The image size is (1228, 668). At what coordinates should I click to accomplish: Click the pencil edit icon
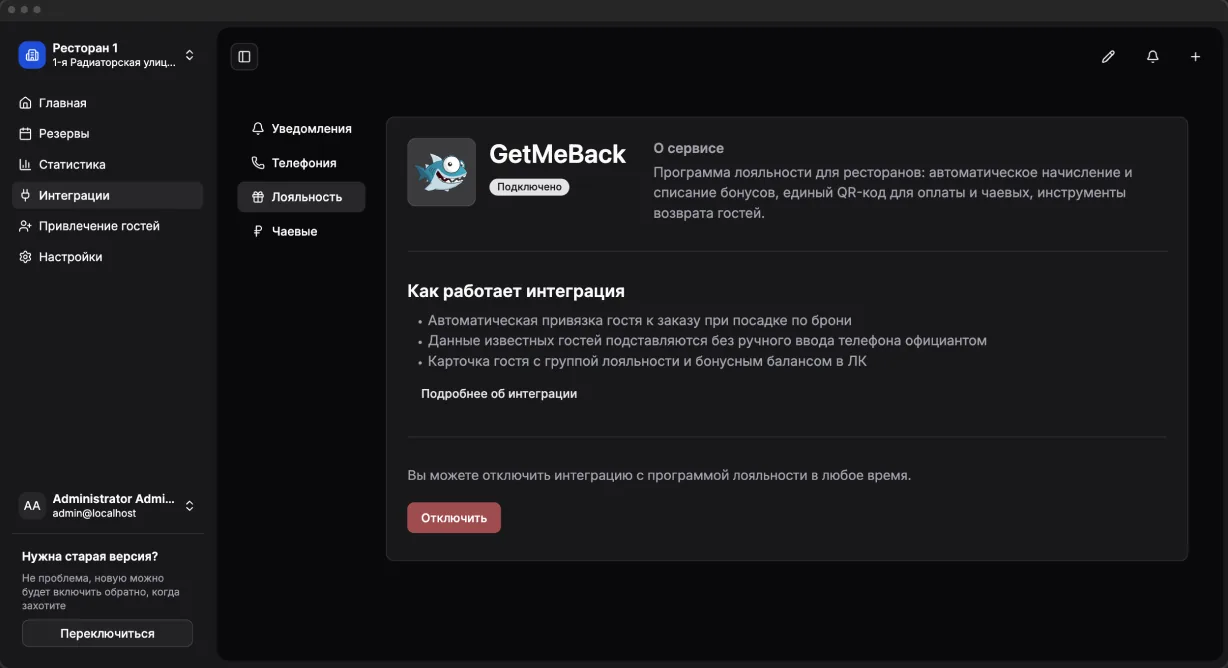click(1108, 57)
